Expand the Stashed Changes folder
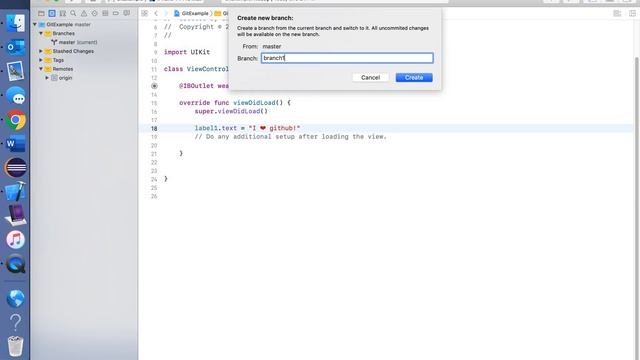The height and width of the screenshot is (360, 640). point(41,51)
